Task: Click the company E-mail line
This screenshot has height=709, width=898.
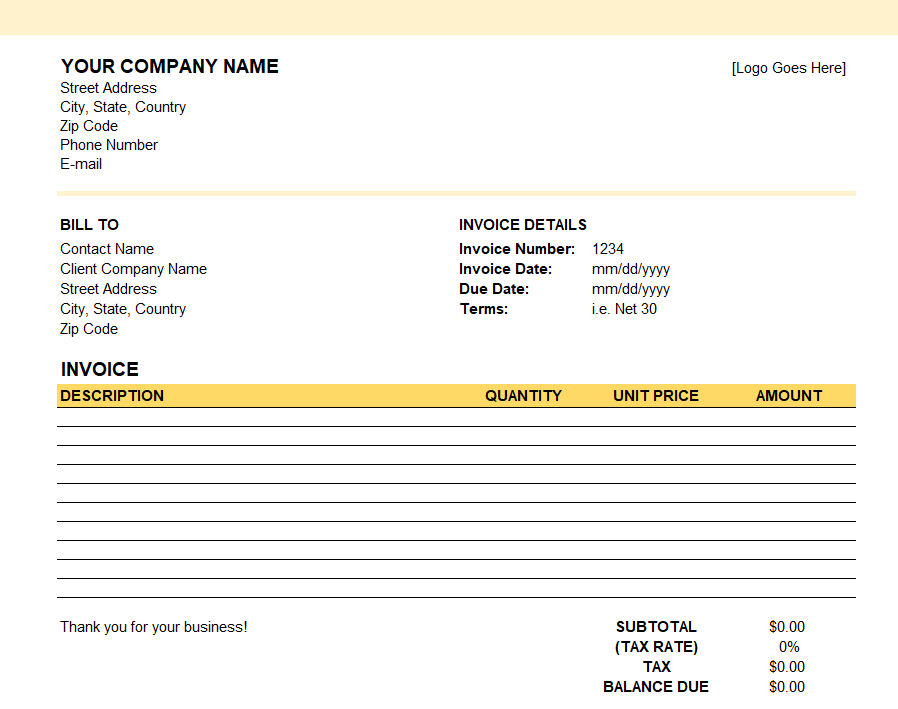Action: (81, 163)
